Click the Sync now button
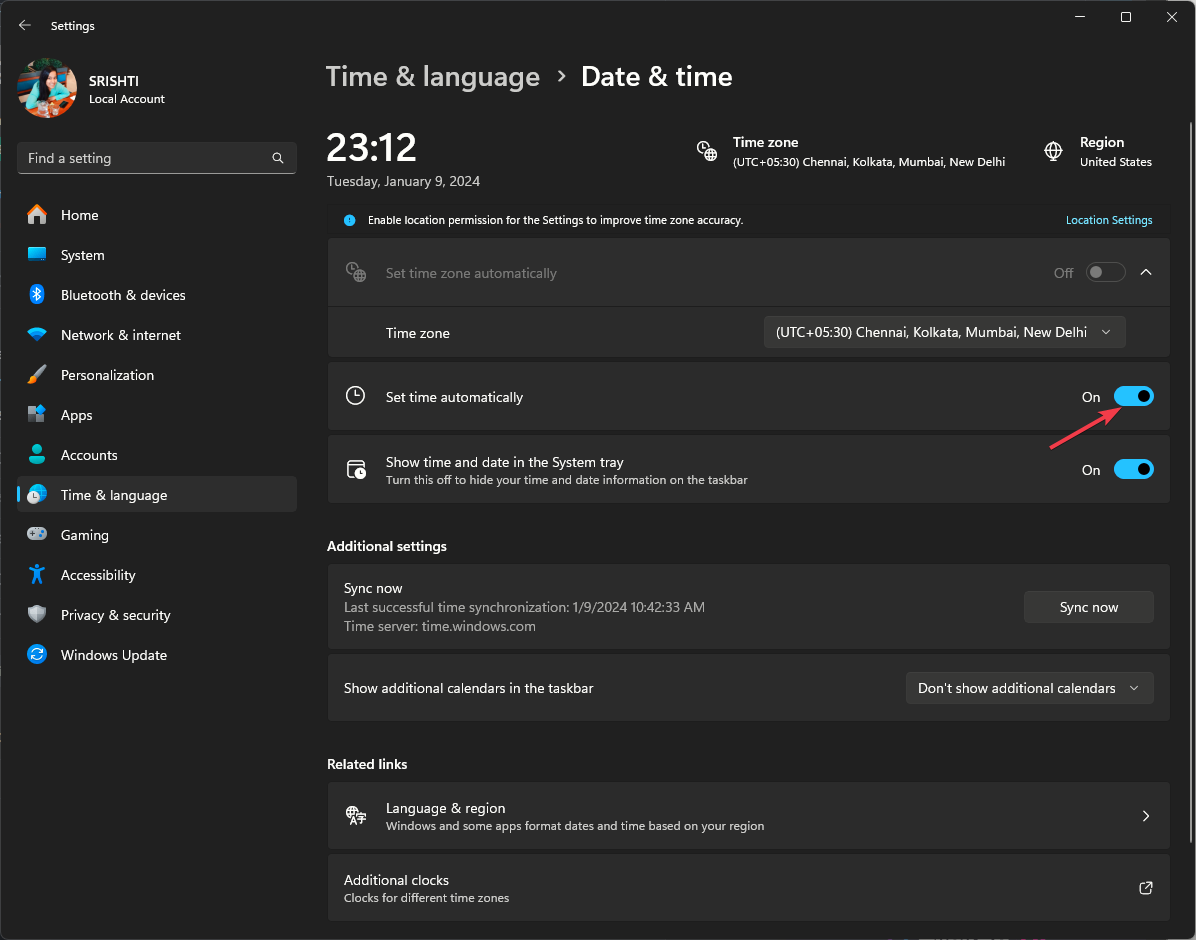This screenshot has width=1196, height=940. click(x=1088, y=607)
